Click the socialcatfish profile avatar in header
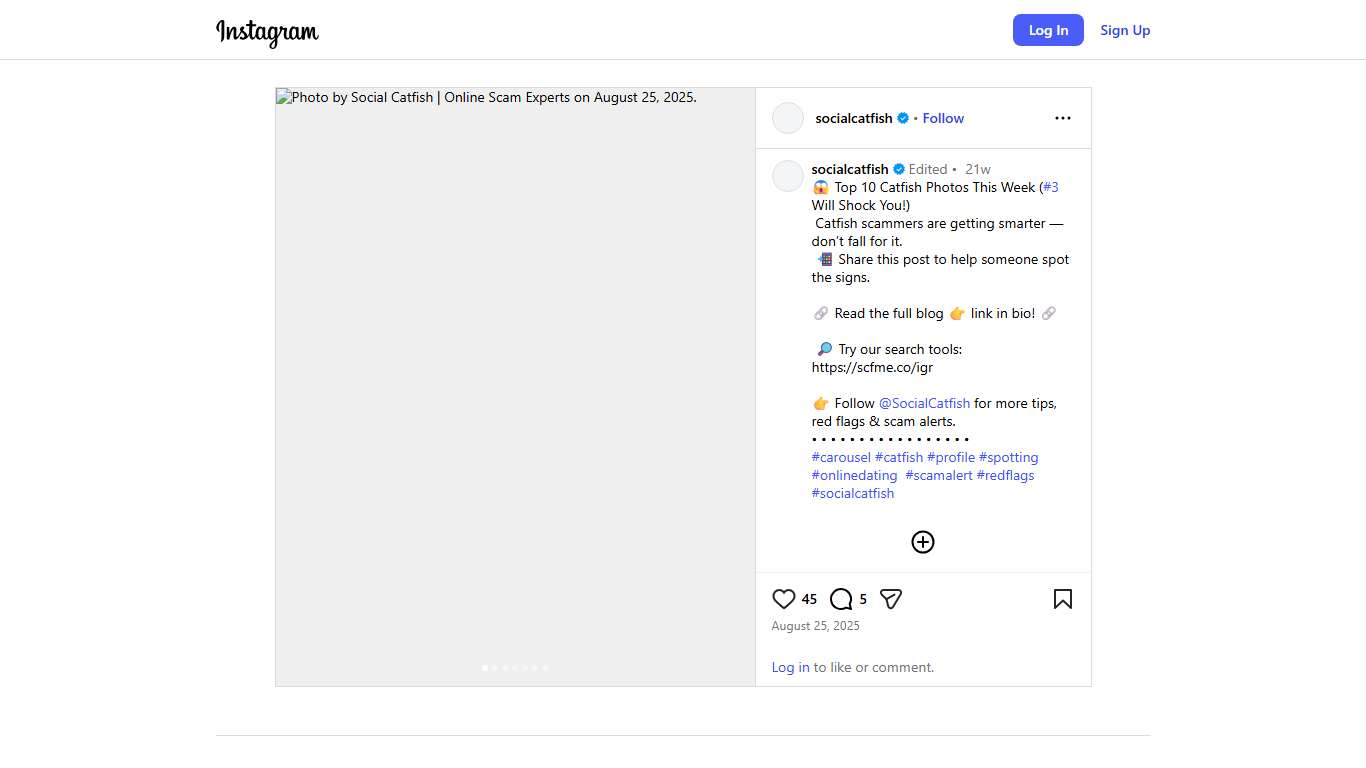 tap(788, 118)
